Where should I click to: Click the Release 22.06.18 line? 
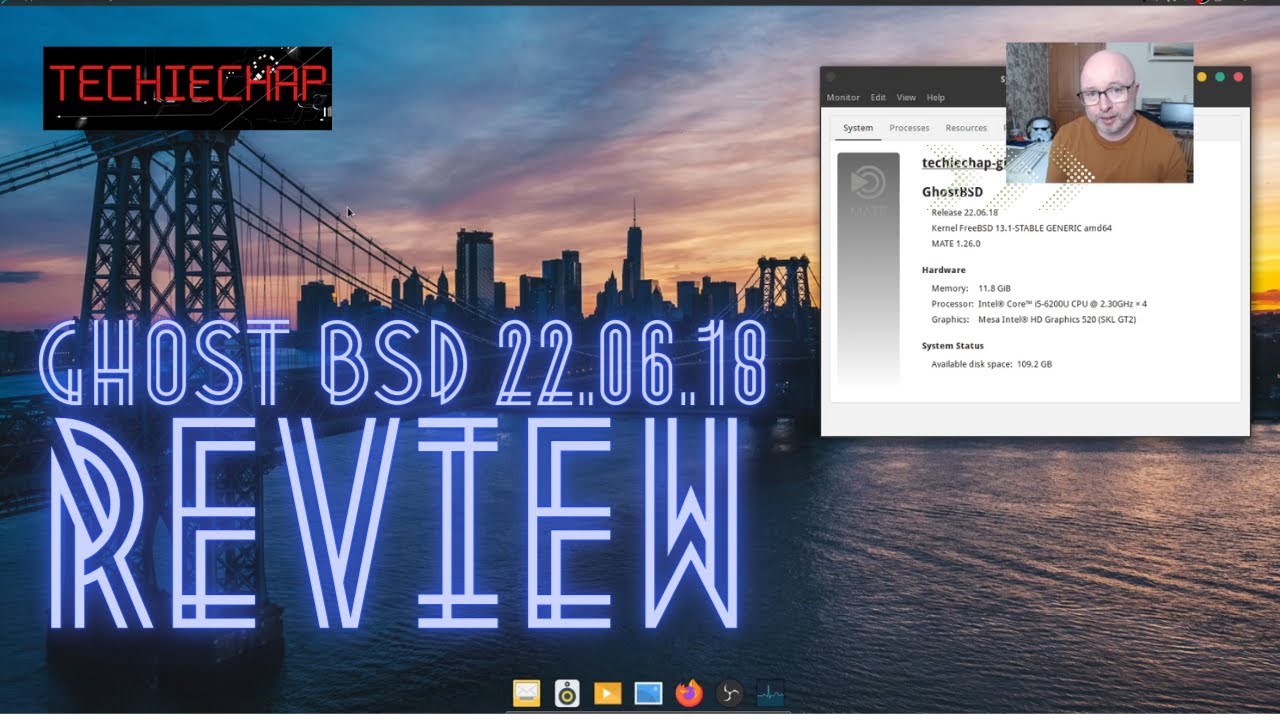click(964, 212)
